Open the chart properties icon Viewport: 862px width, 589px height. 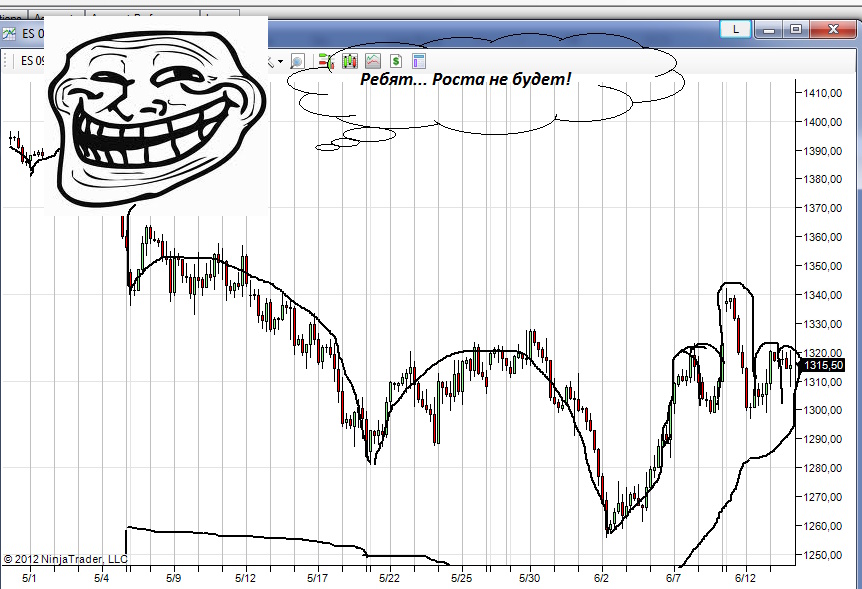[419, 61]
